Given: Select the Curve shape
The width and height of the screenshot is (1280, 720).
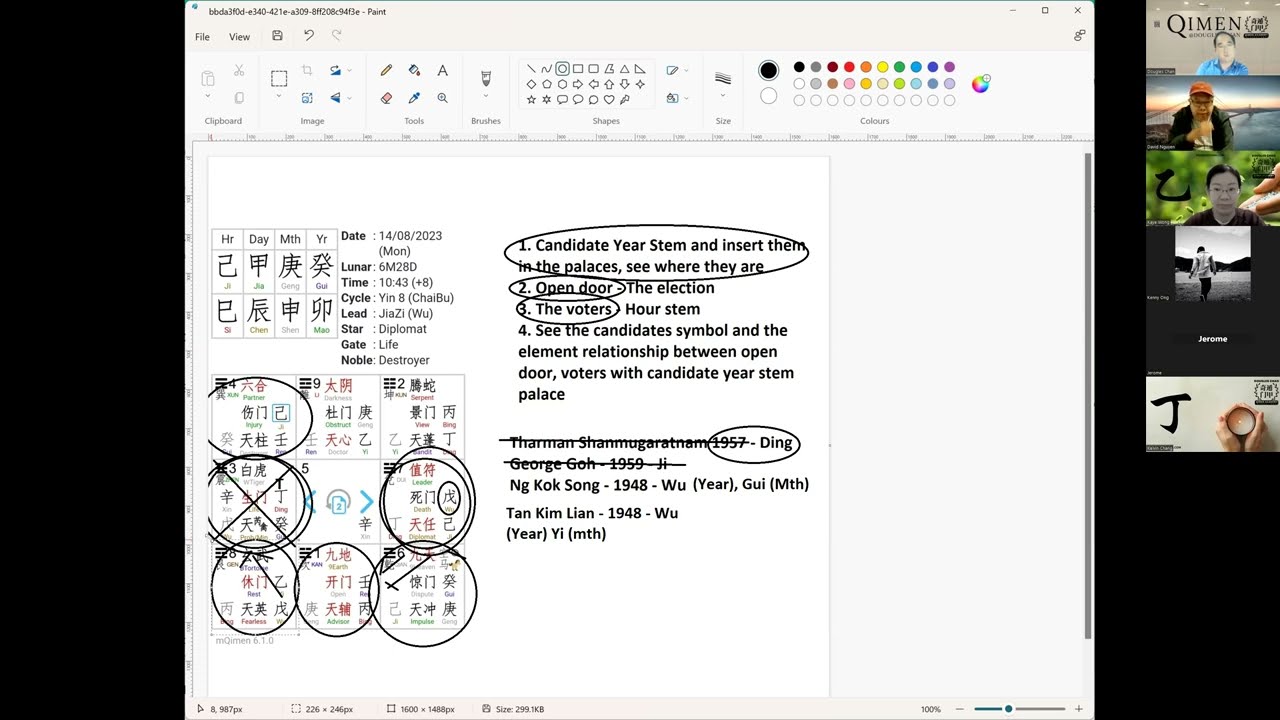Looking at the screenshot, I should pyautogui.click(x=546, y=69).
